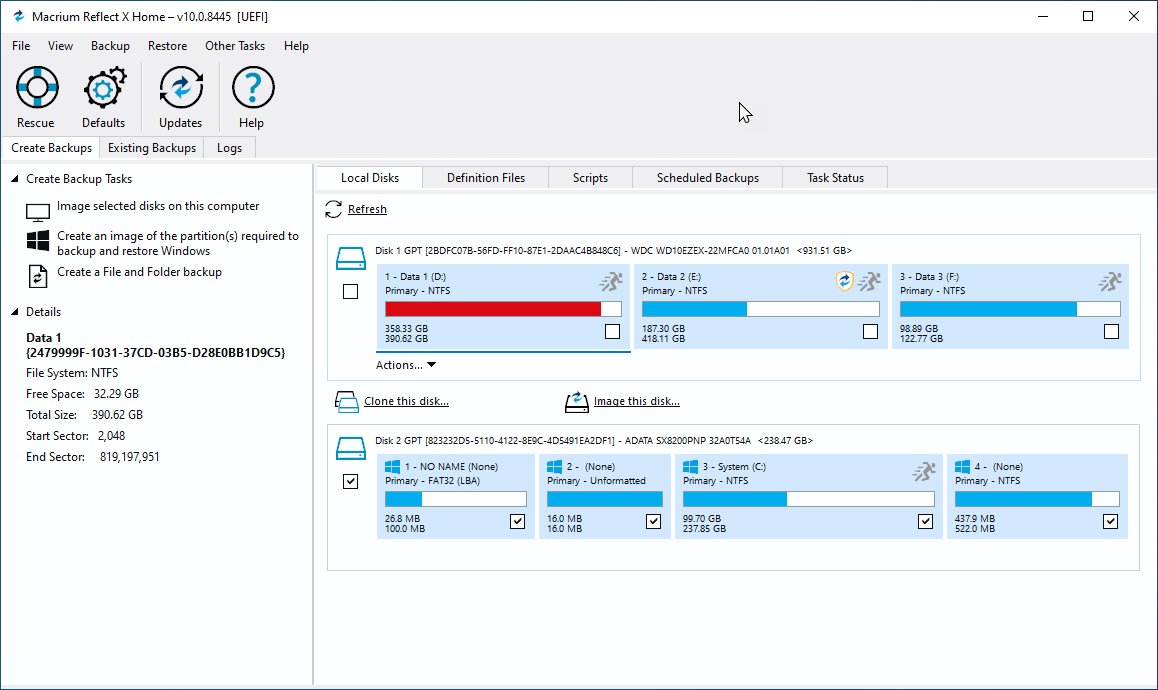Click the image disk icon
This screenshot has width=1158, height=690.
pyautogui.click(x=577, y=401)
